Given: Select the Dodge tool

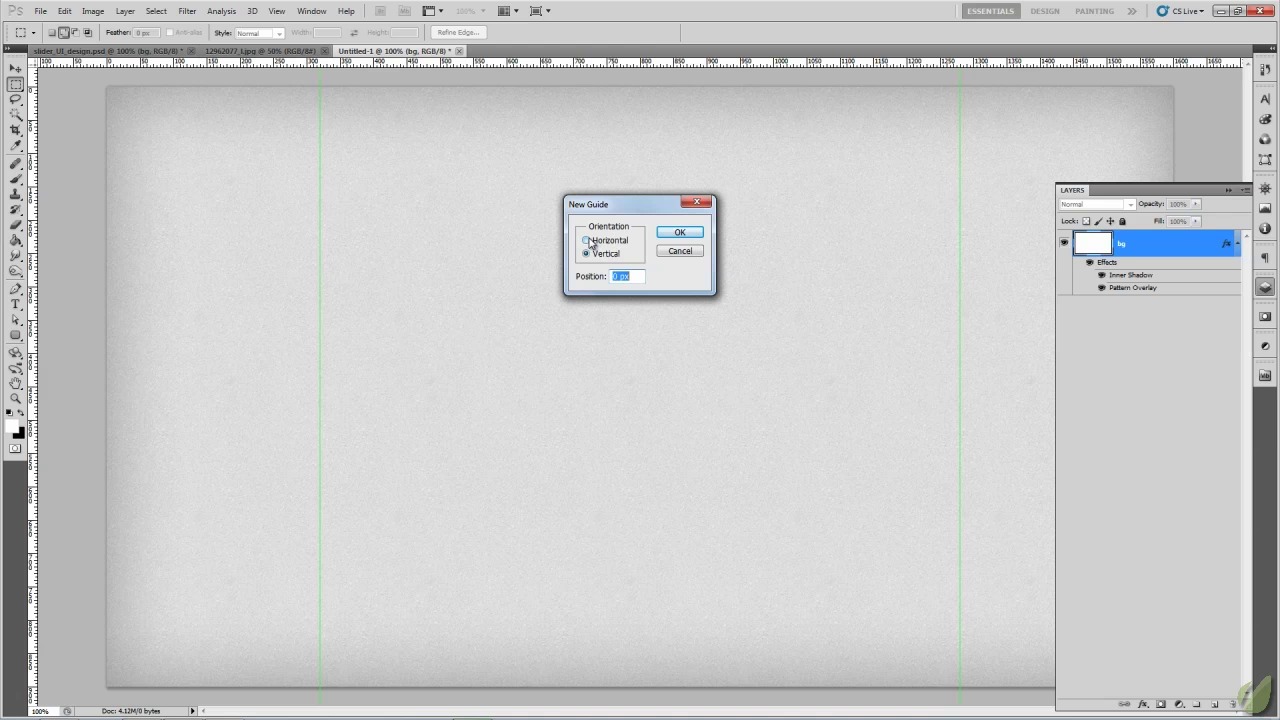Looking at the screenshot, I should 15,271.
